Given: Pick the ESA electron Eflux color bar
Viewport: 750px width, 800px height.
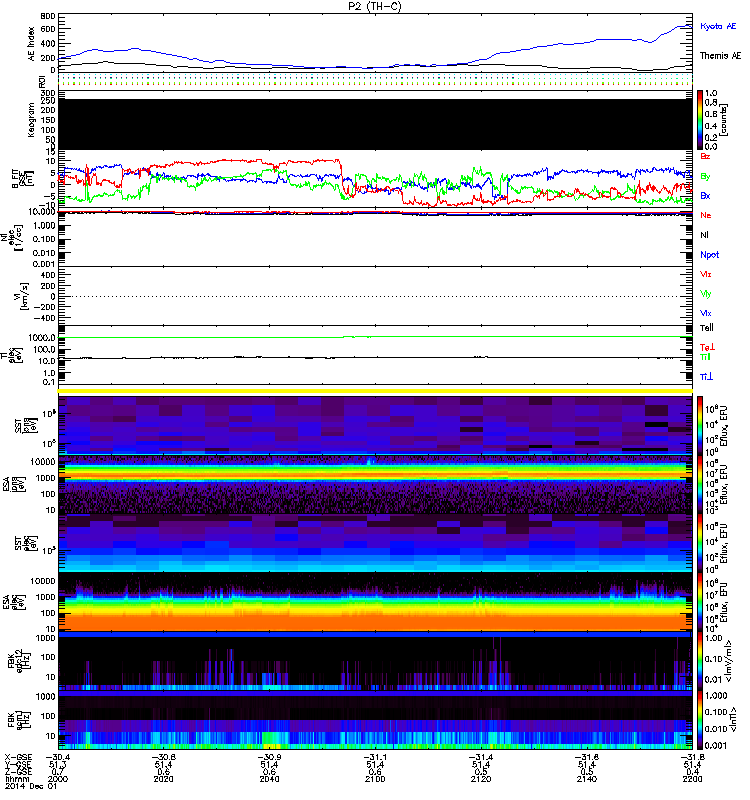Looking at the screenshot, I should click(700, 603).
